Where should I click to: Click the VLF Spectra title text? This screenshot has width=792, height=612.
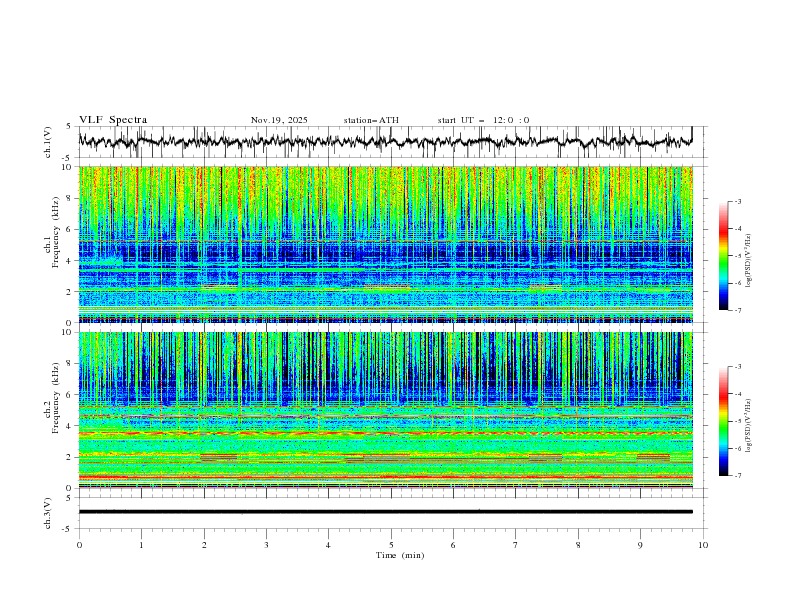pyautogui.click(x=113, y=120)
